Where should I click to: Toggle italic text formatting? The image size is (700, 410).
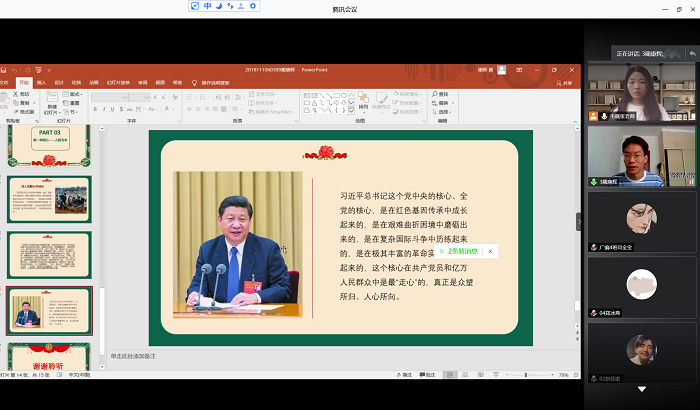[103, 108]
